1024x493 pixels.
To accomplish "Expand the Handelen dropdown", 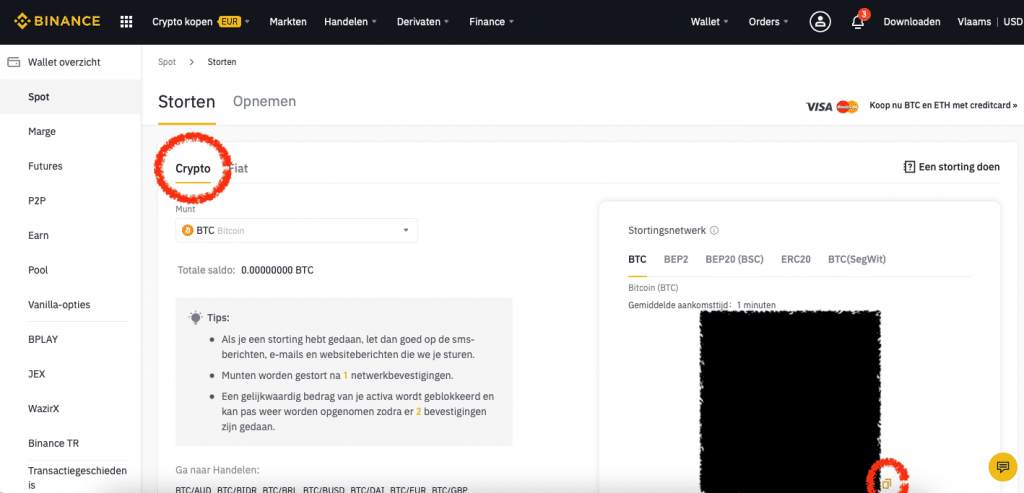I will click(350, 22).
